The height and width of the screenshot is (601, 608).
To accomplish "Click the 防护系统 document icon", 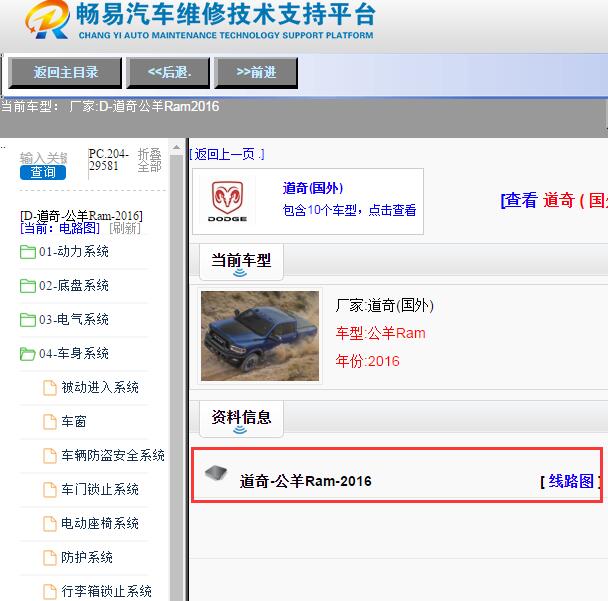I will 50,557.
